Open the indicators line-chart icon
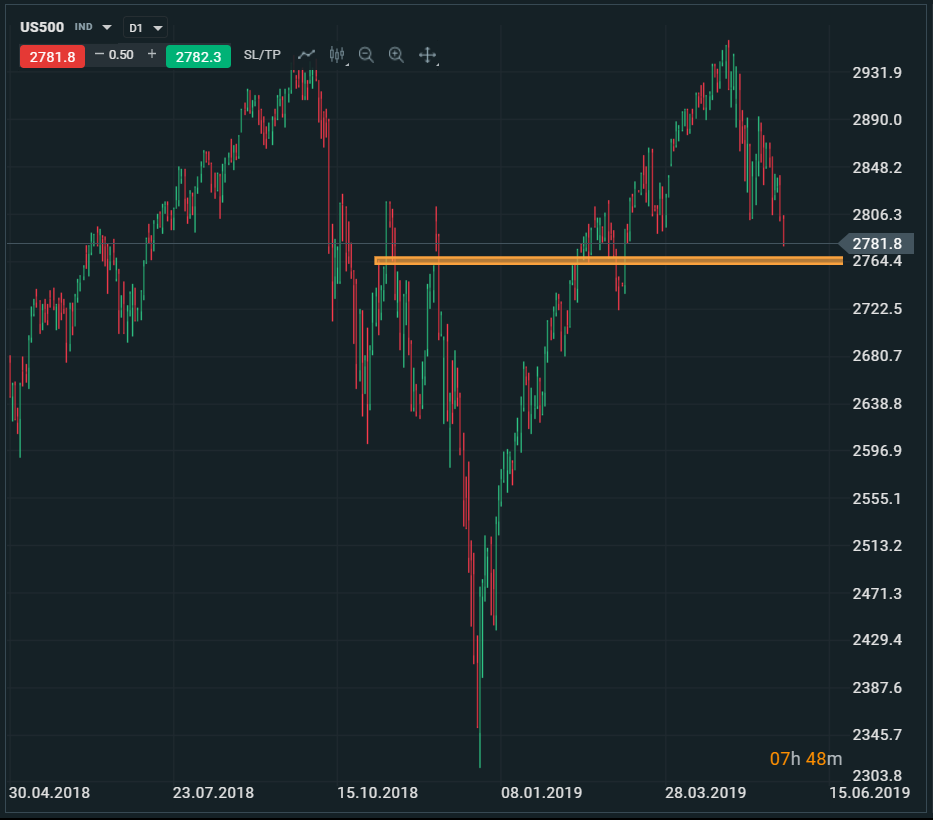 [307, 55]
